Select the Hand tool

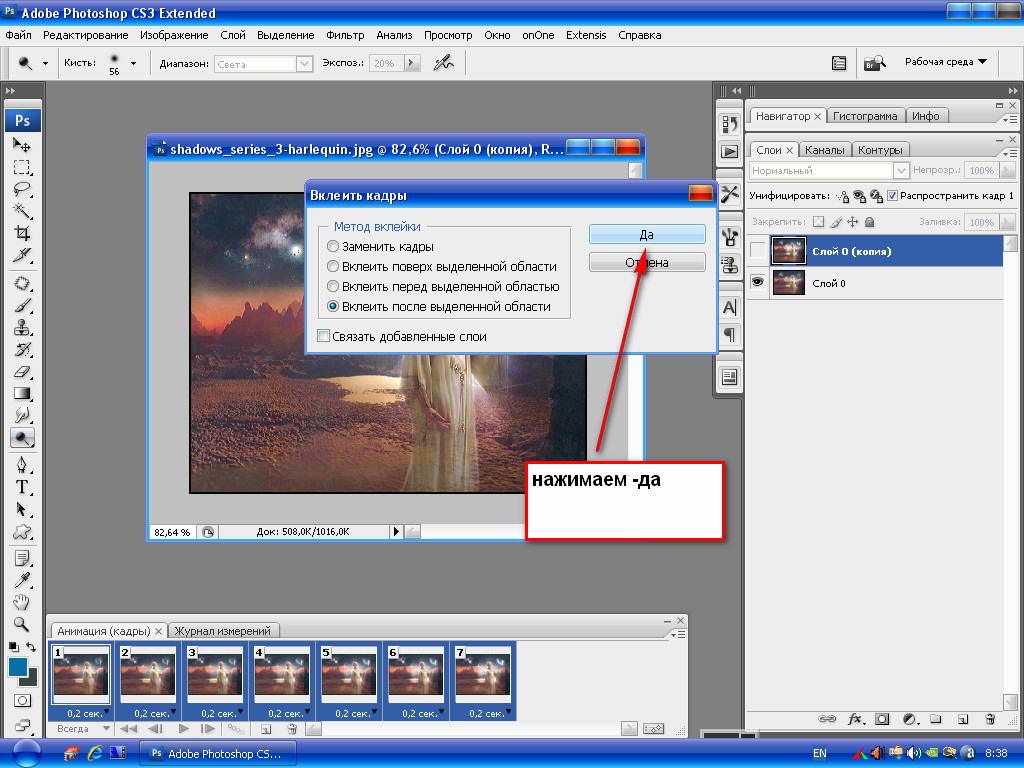click(22, 602)
